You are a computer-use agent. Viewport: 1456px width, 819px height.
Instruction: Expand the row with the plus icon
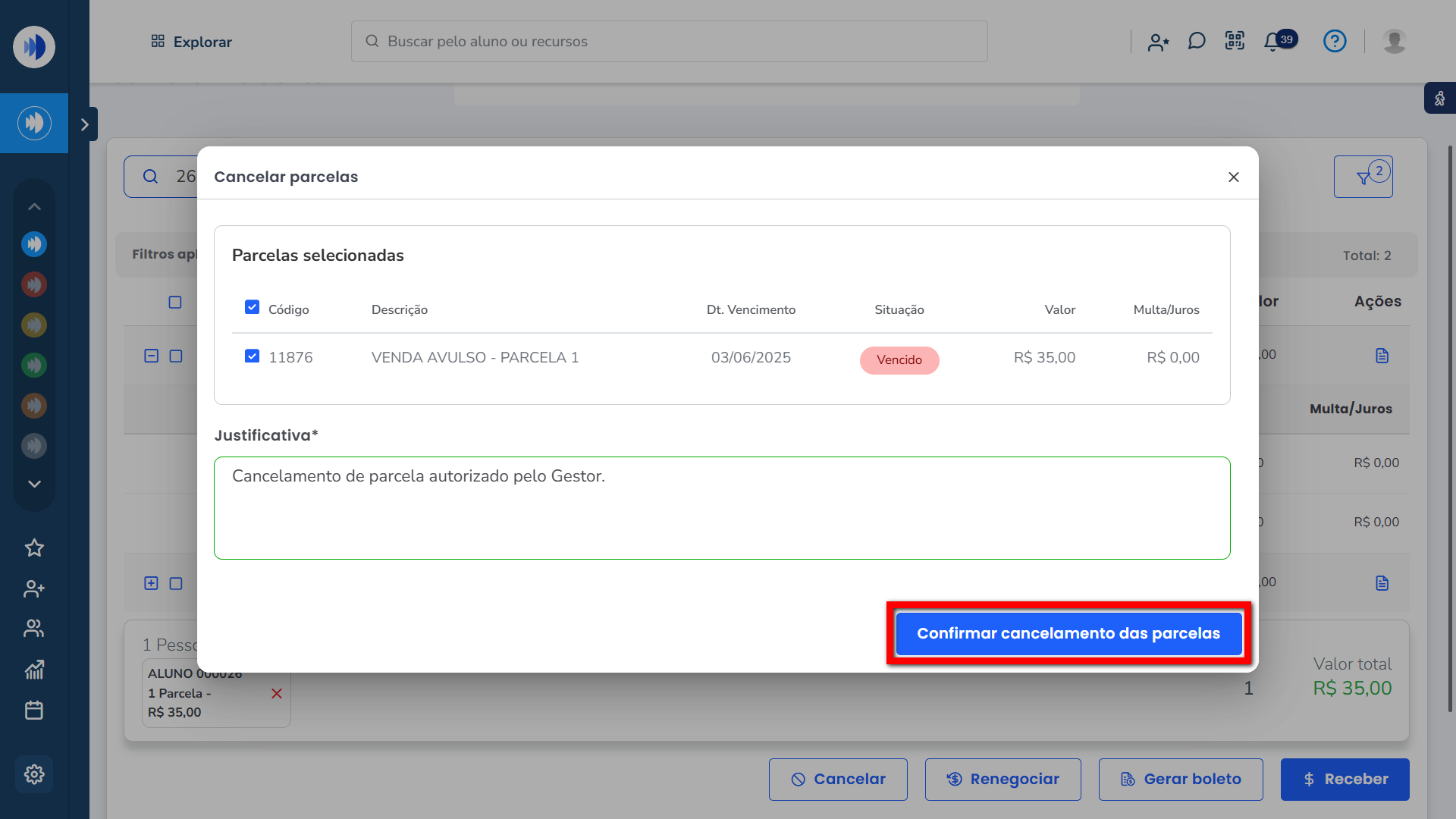[151, 583]
